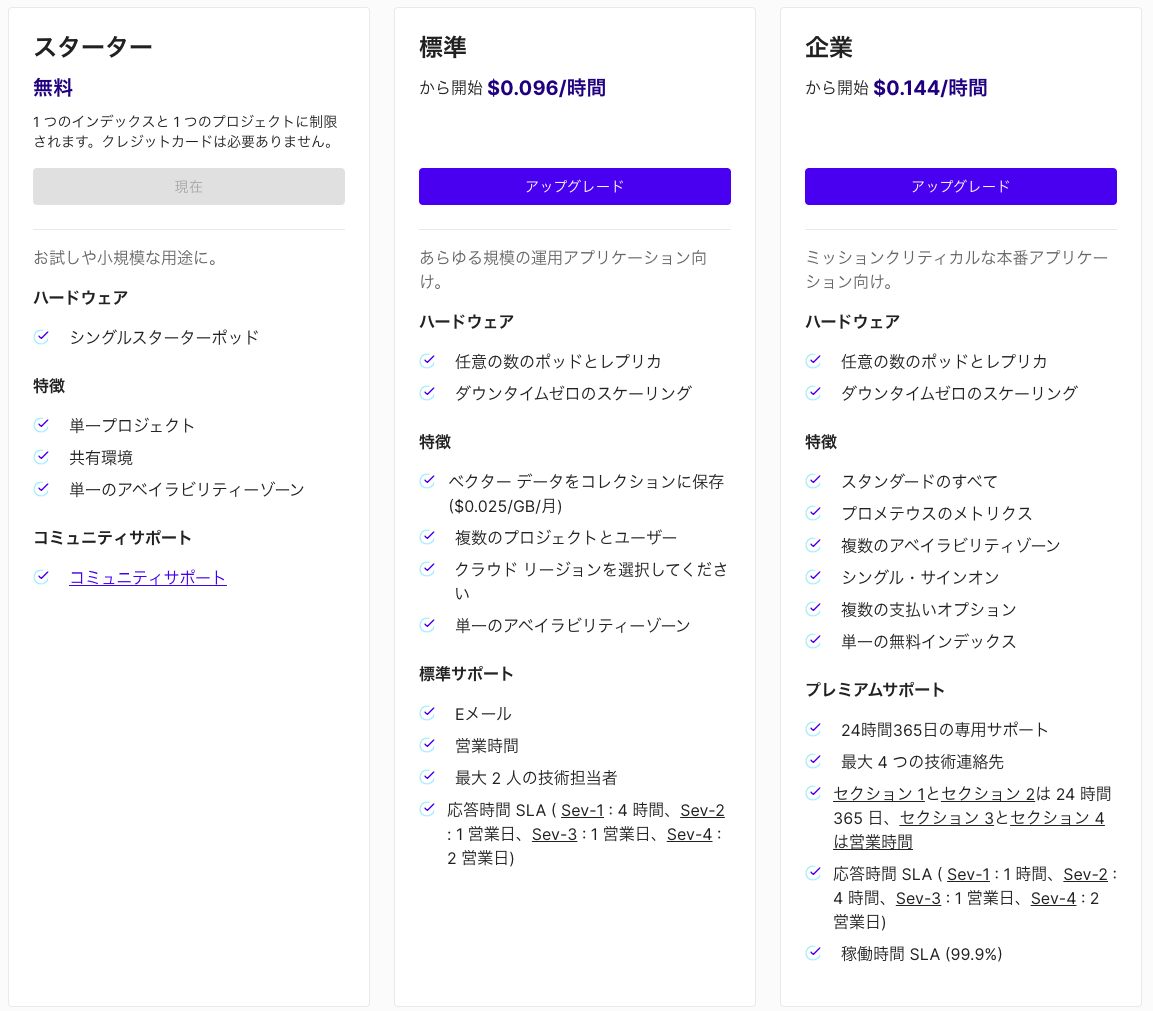Click checkmark beside ベクター データをコレクションに保存
The image size is (1153, 1011).
428,481
